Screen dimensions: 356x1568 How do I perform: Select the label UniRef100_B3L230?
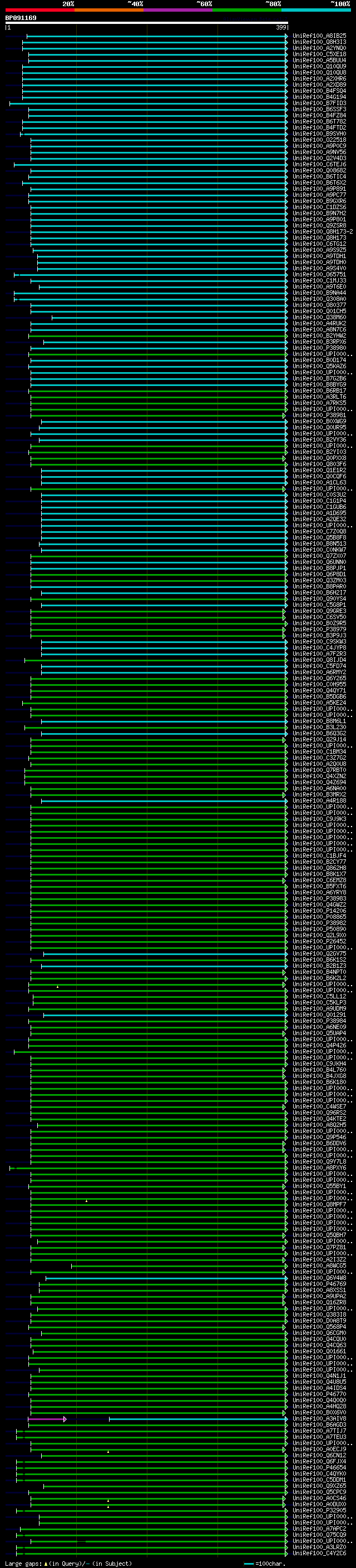pyautogui.click(x=319, y=728)
